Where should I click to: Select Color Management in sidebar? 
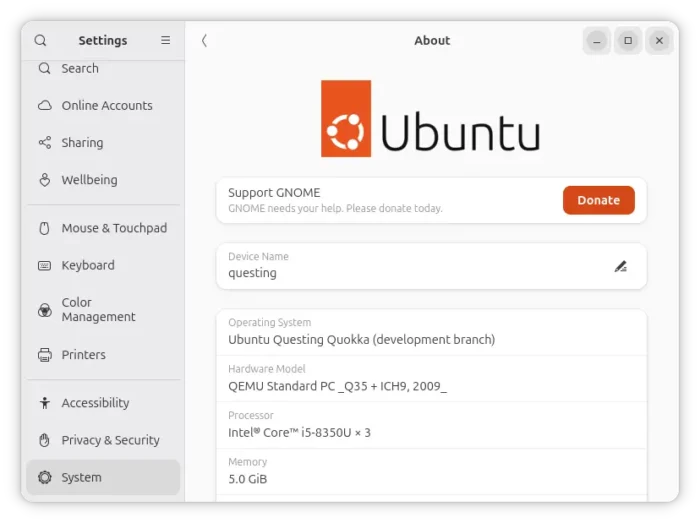coord(98,310)
